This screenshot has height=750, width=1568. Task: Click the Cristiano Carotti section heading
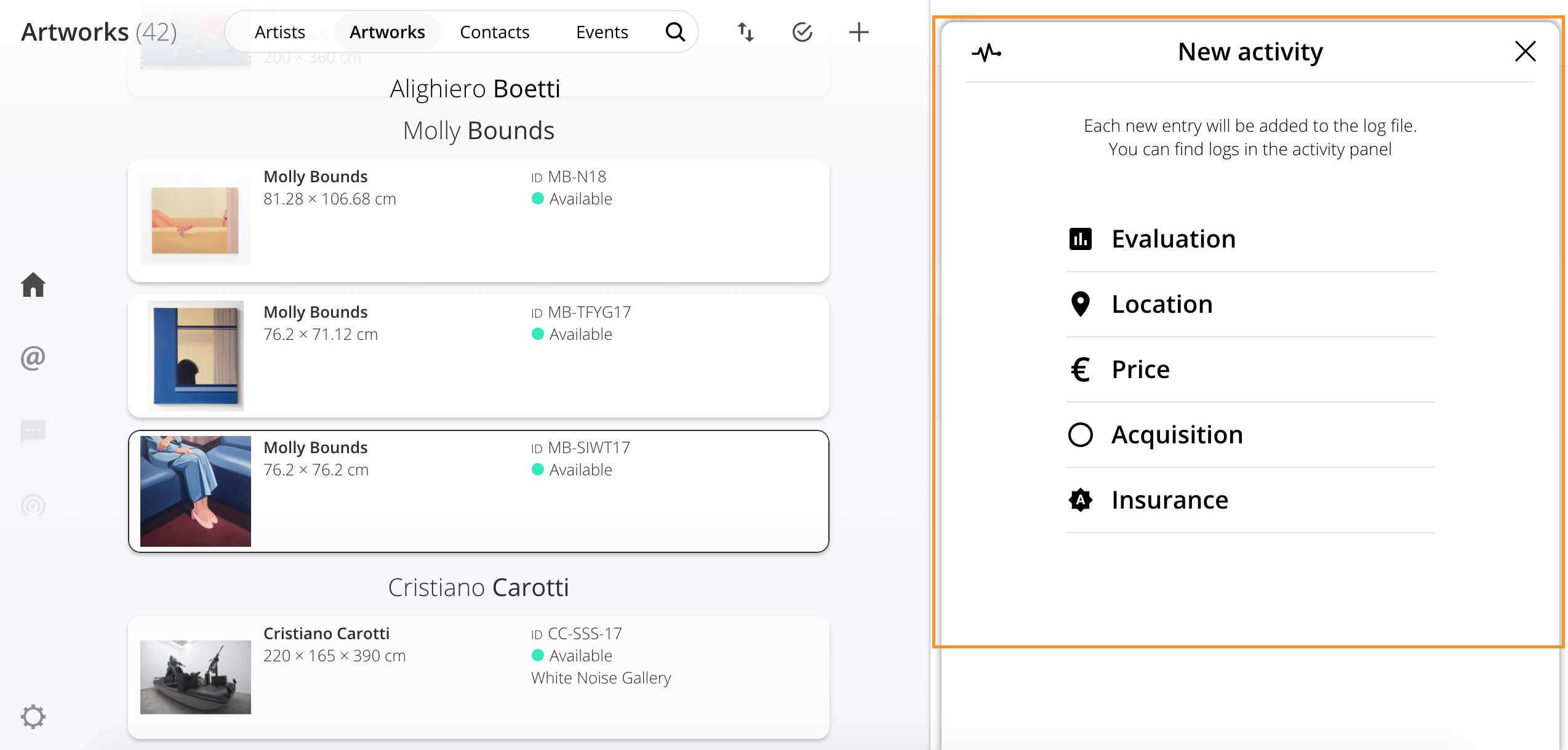pyautogui.click(x=479, y=587)
